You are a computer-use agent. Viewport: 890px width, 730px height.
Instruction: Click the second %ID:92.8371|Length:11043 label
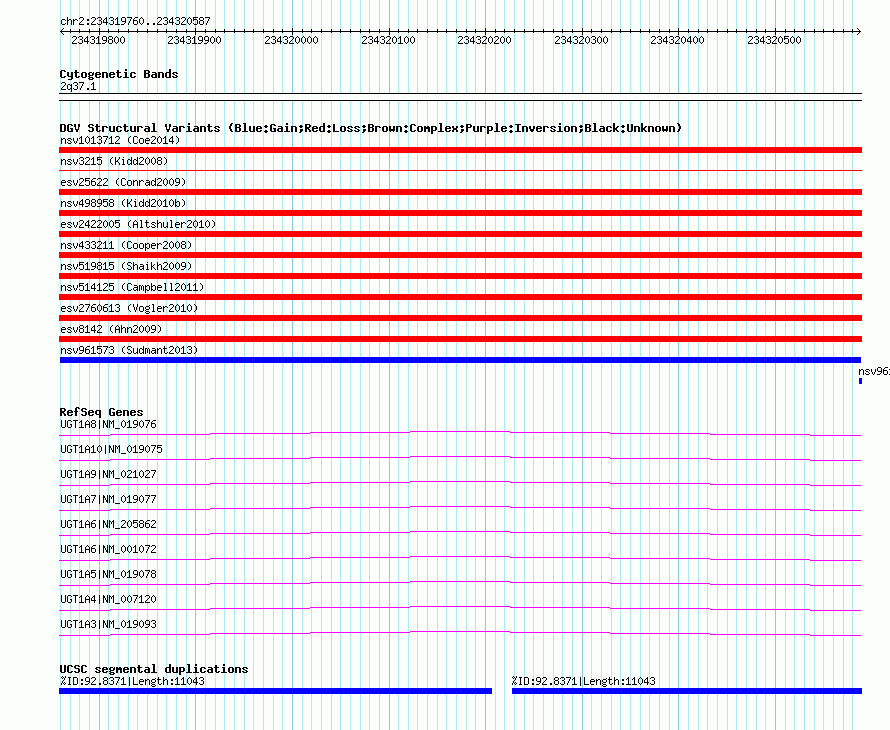click(583, 681)
